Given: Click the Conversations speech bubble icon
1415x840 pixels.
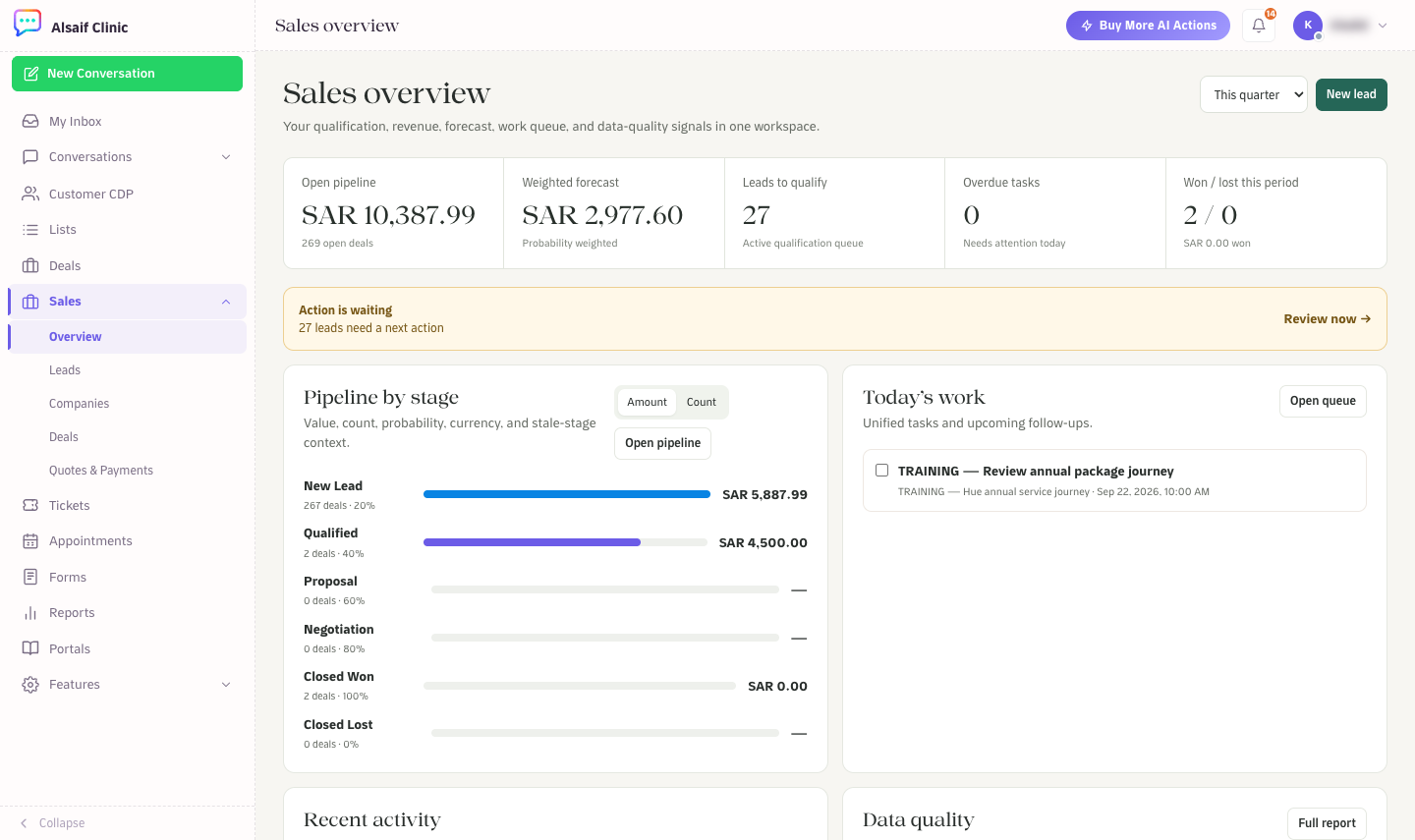Looking at the screenshot, I should pos(30,157).
